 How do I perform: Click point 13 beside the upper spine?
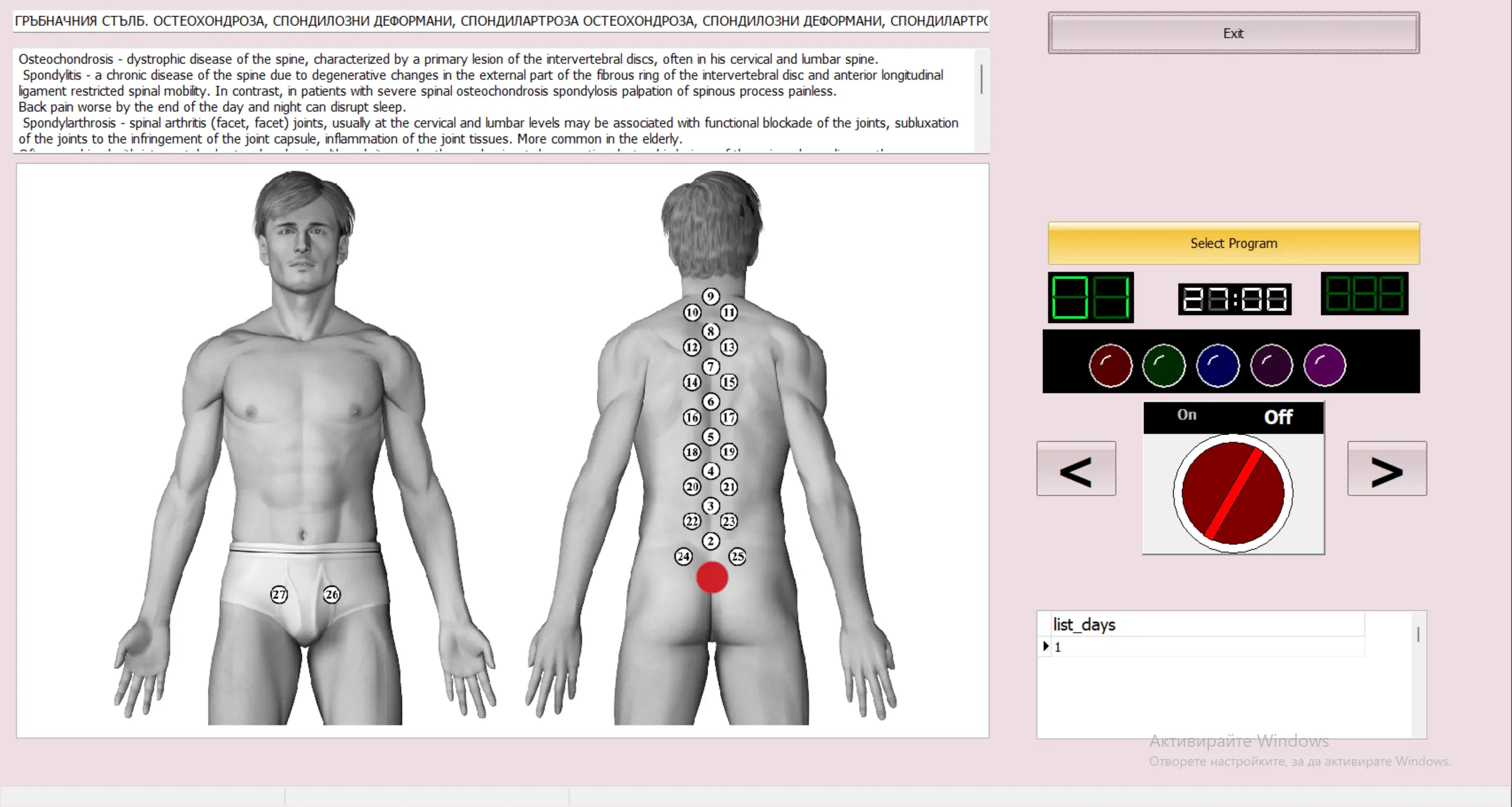click(x=729, y=347)
